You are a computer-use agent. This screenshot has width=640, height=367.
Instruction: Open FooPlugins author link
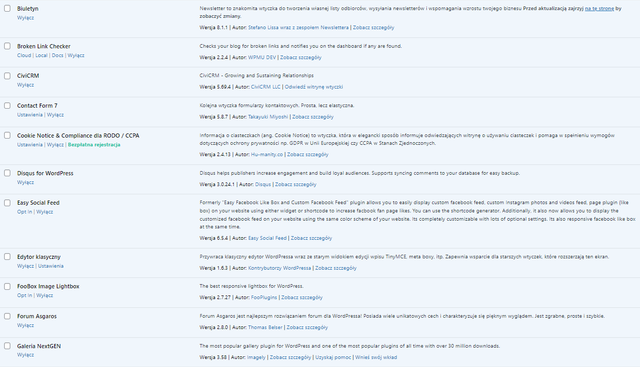click(x=264, y=298)
